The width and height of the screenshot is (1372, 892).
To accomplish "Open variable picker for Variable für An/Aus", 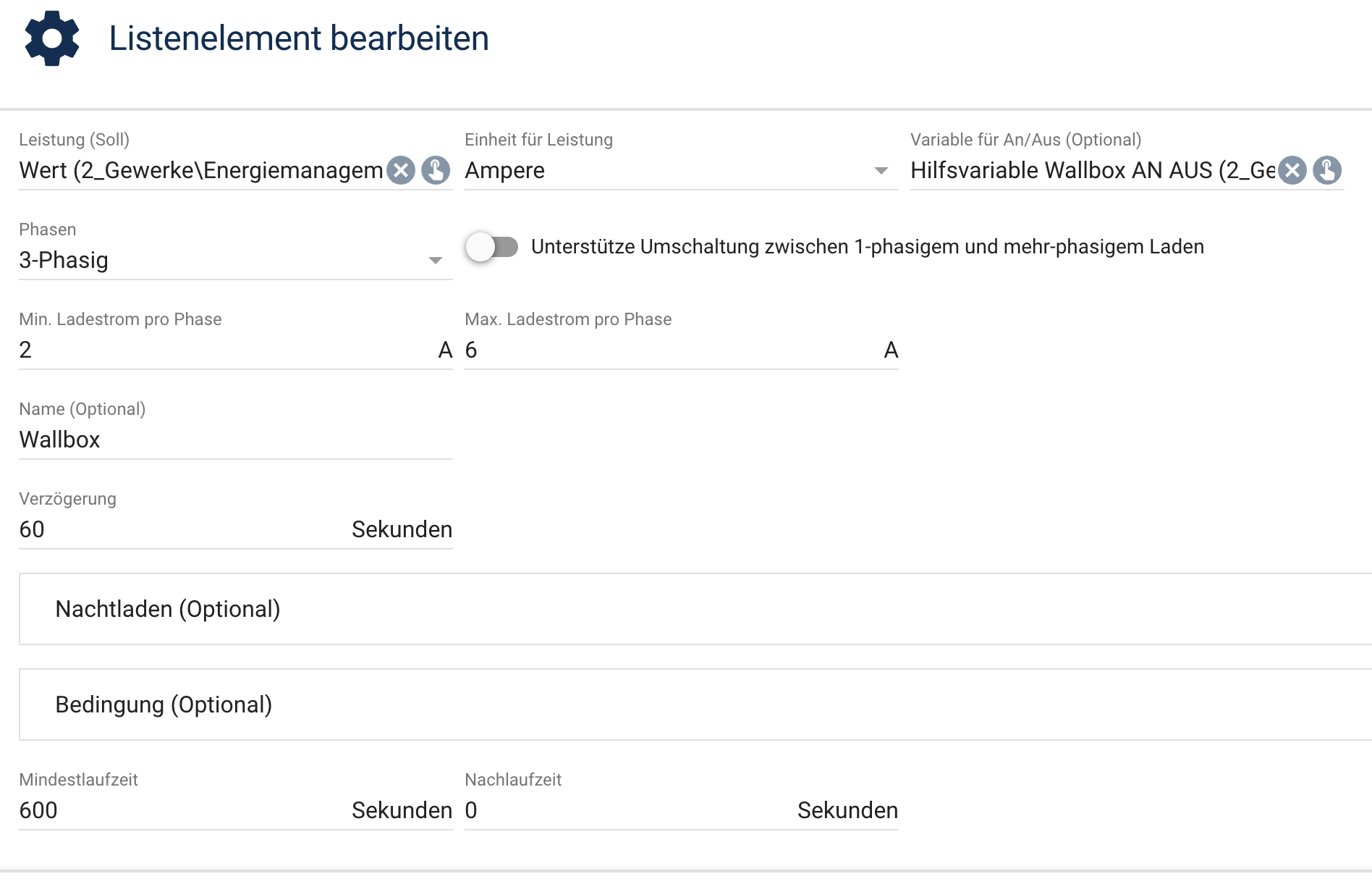I will (x=1327, y=171).
